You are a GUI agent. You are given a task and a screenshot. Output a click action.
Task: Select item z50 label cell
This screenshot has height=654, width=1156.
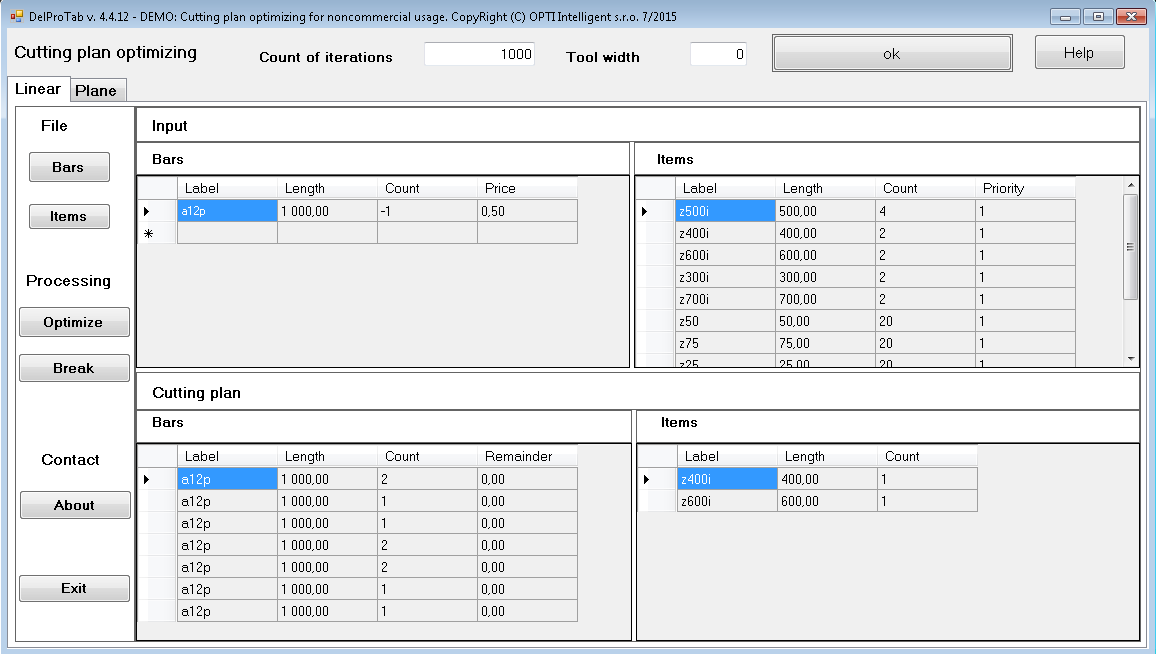point(725,321)
